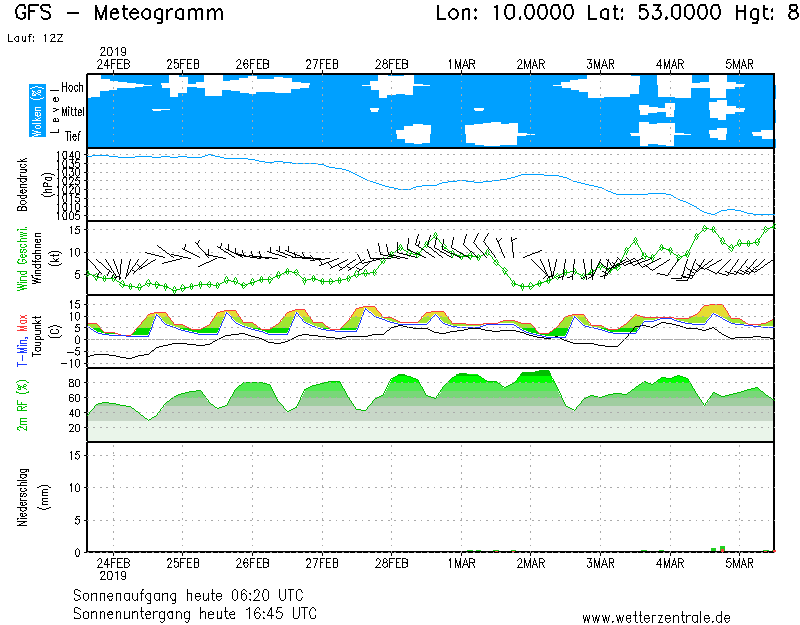Select the green Wind Geschwi. axis label
This screenshot has height=625, width=800.
pyautogui.click(x=22, y=258)
